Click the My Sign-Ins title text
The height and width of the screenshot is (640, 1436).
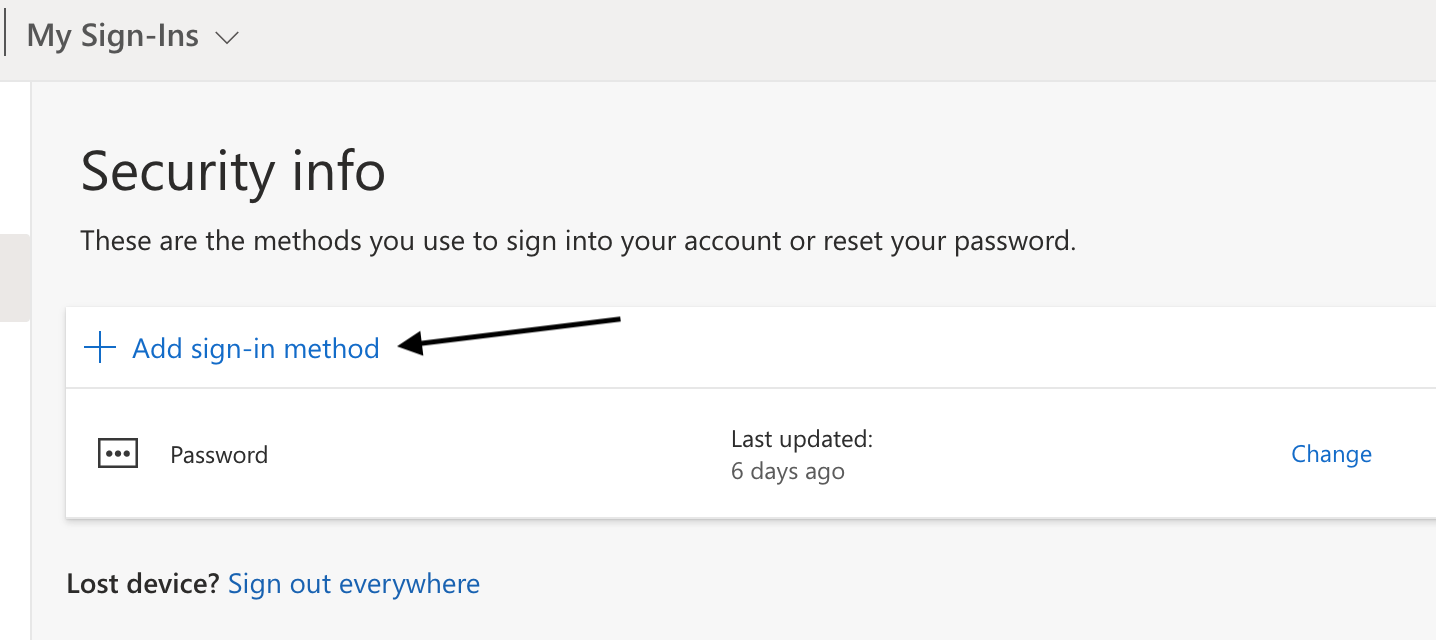[112, 37]
